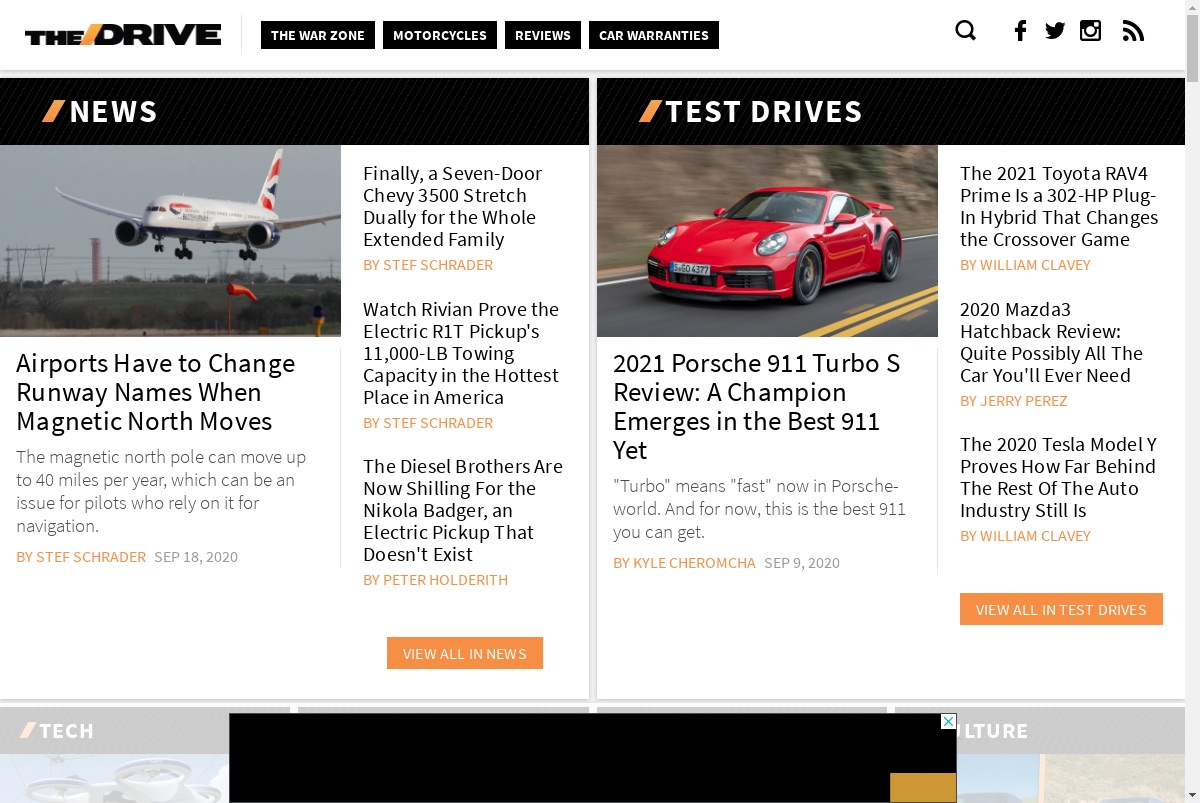Image resolution: width=1200 pixels, height=803 pixels.
Task: Open The War Zone menu item
Action: pyautogui.click(x=318, y=35)
